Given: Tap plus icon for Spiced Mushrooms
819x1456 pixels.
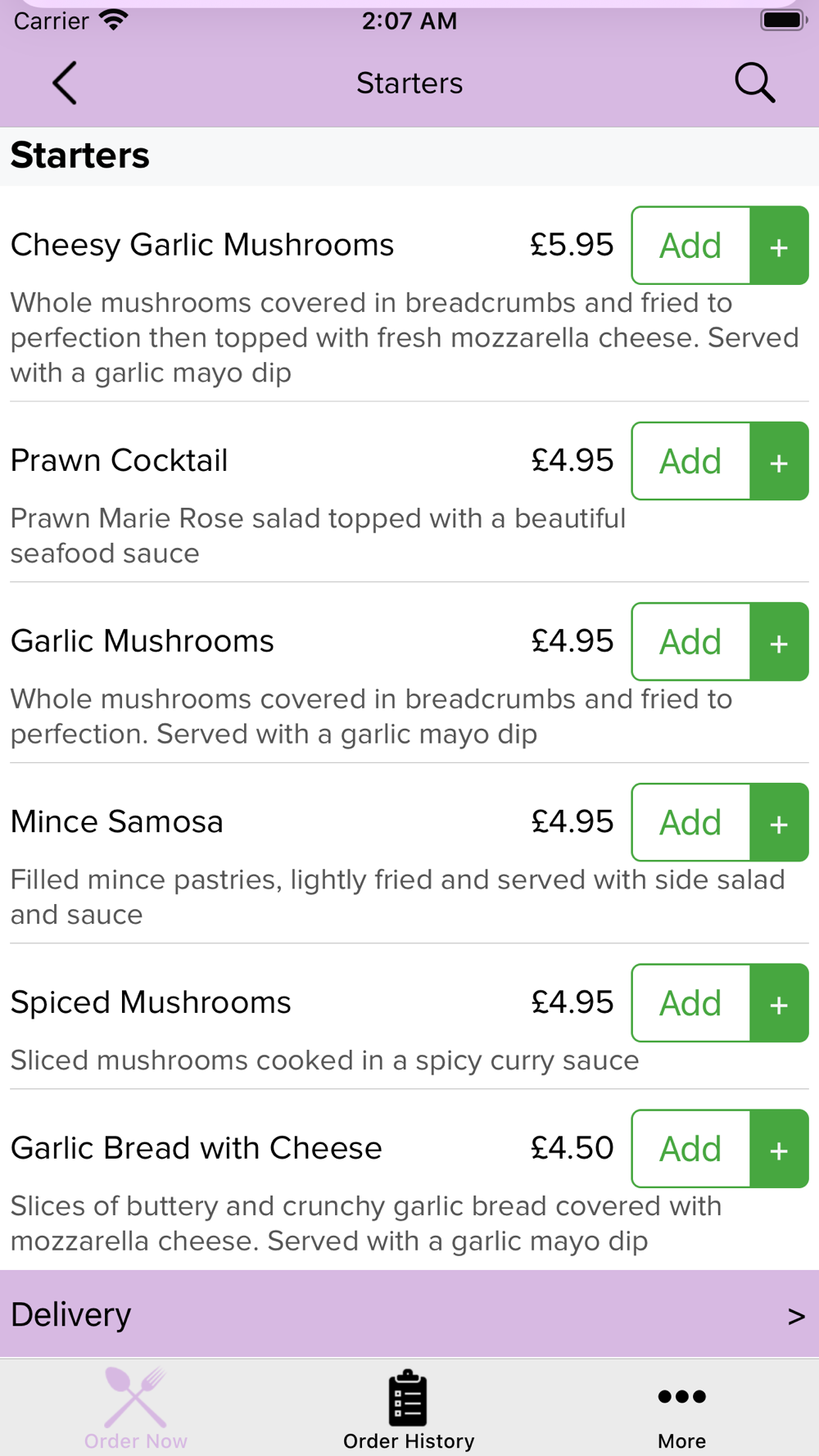Looking at the screenshot, I should pyautogui.click(x=779, y=1003).
